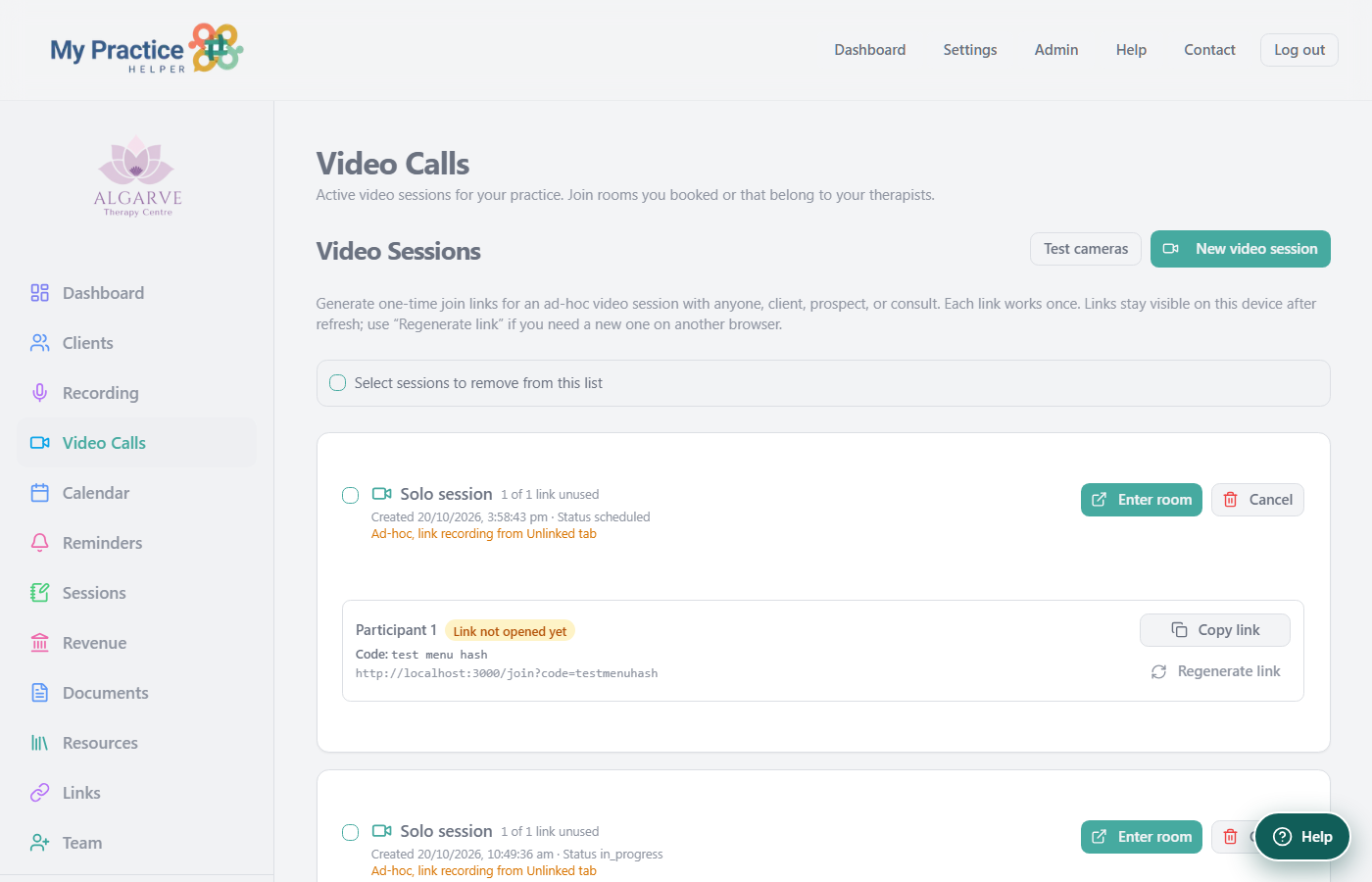
Task: Open the Contact page link
Action: click(1209, 50)
